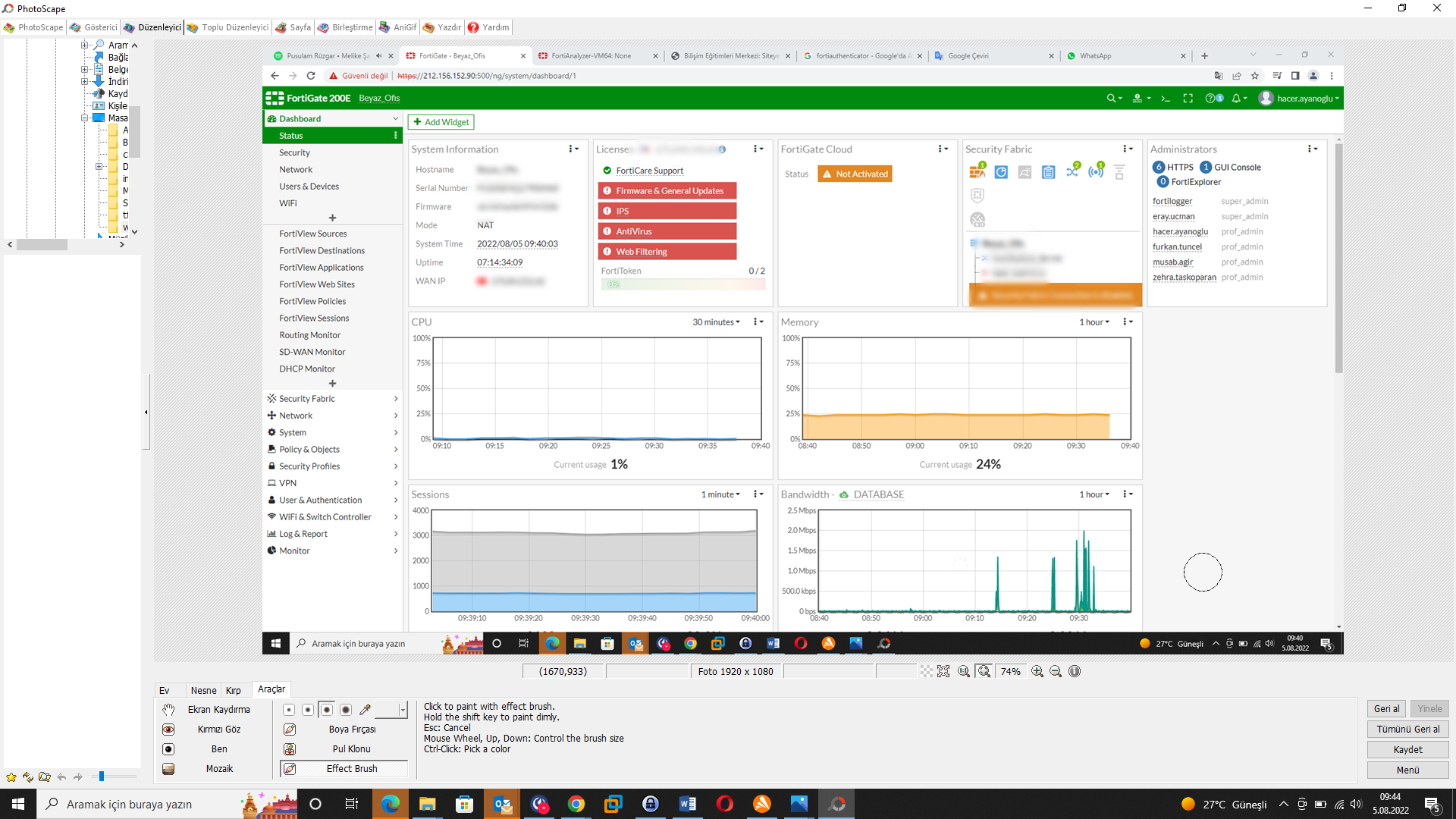
Task: Select the Mozaik mosaic tool
Action: click(209, 769)
